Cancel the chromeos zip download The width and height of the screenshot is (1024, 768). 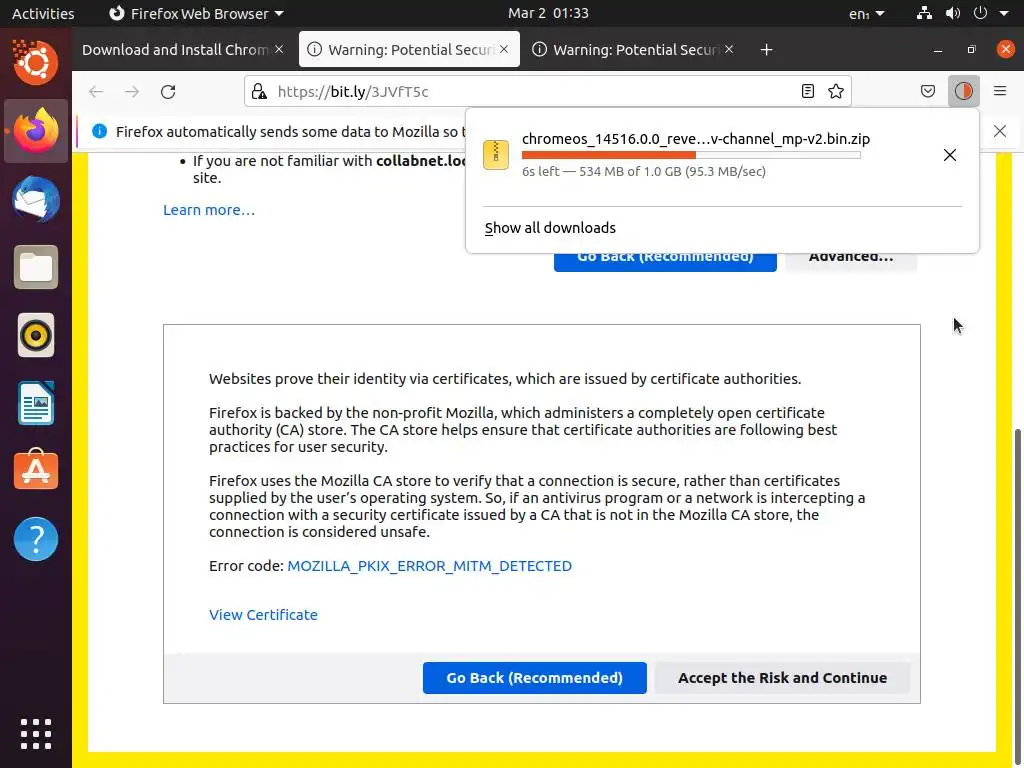tap(950, 155)
